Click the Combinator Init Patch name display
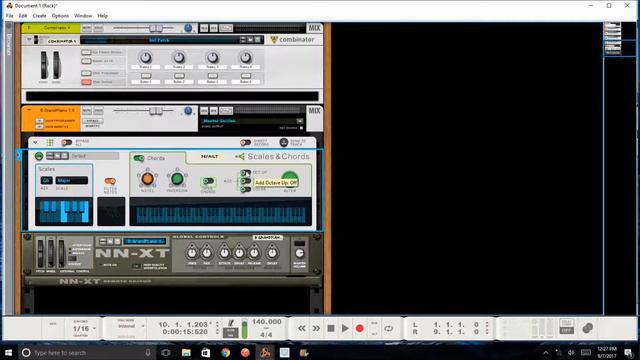This screenshot has width=640, height=360. click(159, 40)
